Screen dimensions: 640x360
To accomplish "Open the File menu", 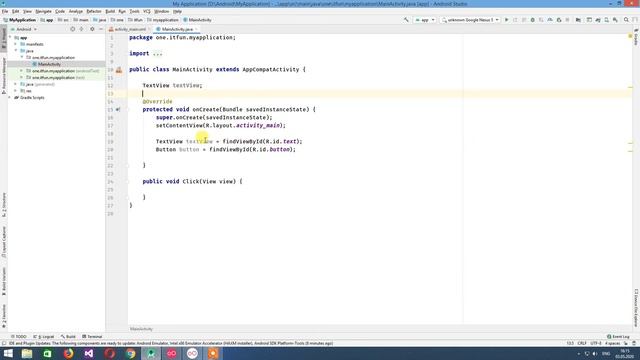I will tap(5, 11).
